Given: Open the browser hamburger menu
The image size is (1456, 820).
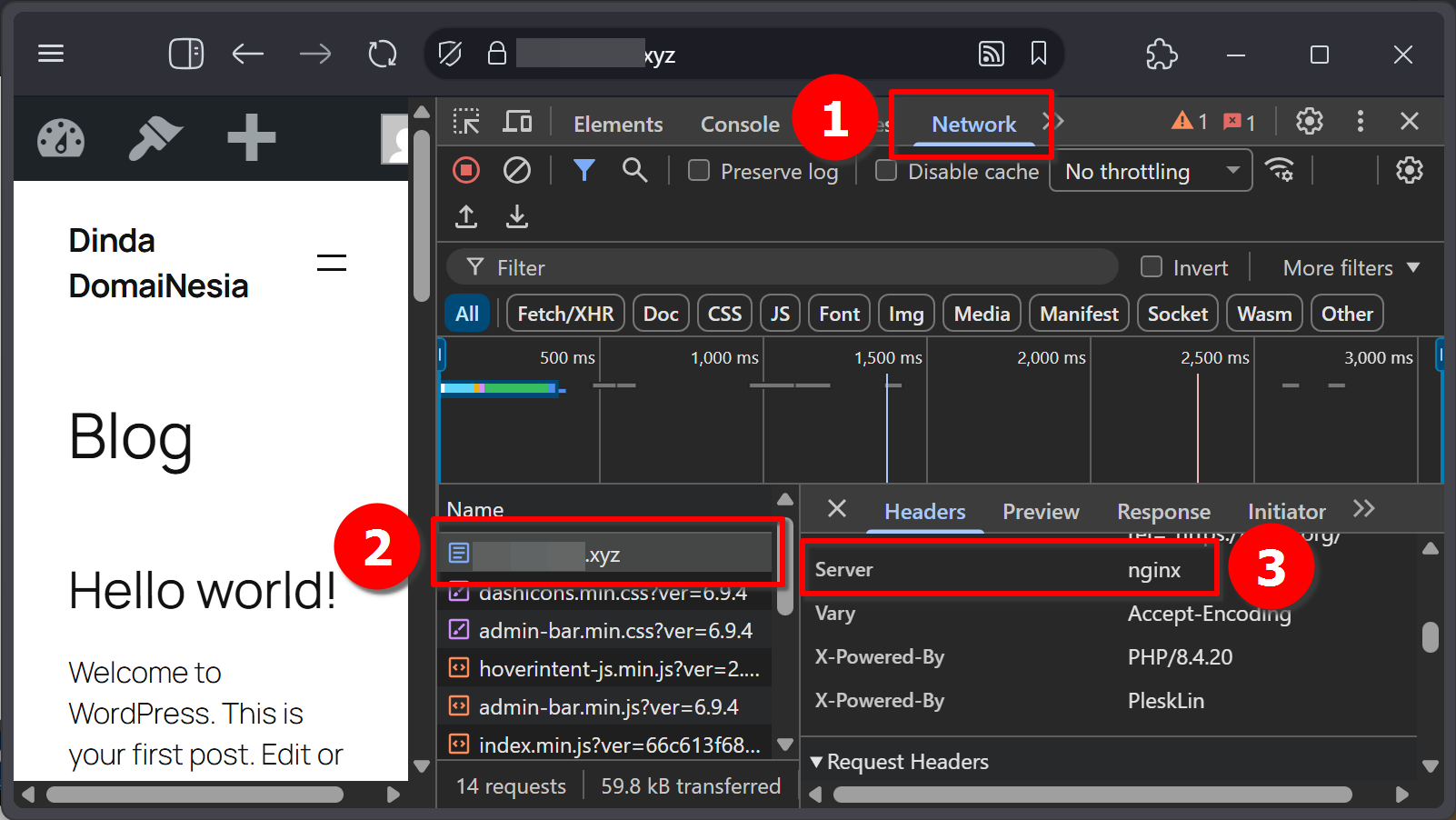Looking at the screenshot, I should [x=51, y=54].
